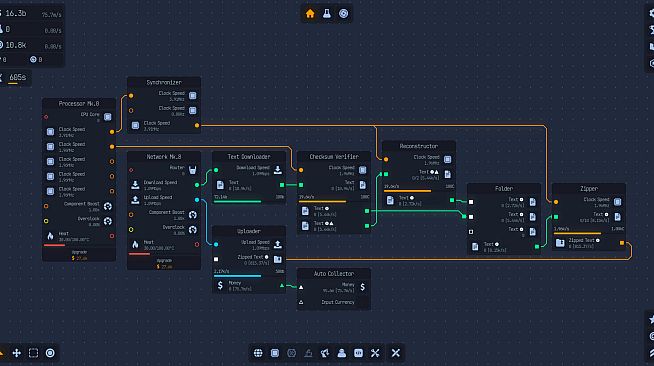Click the Clock Speed chip icon in Reconstructor
Viewport: 654px width, 366px height.
click(x=448, y=159)
